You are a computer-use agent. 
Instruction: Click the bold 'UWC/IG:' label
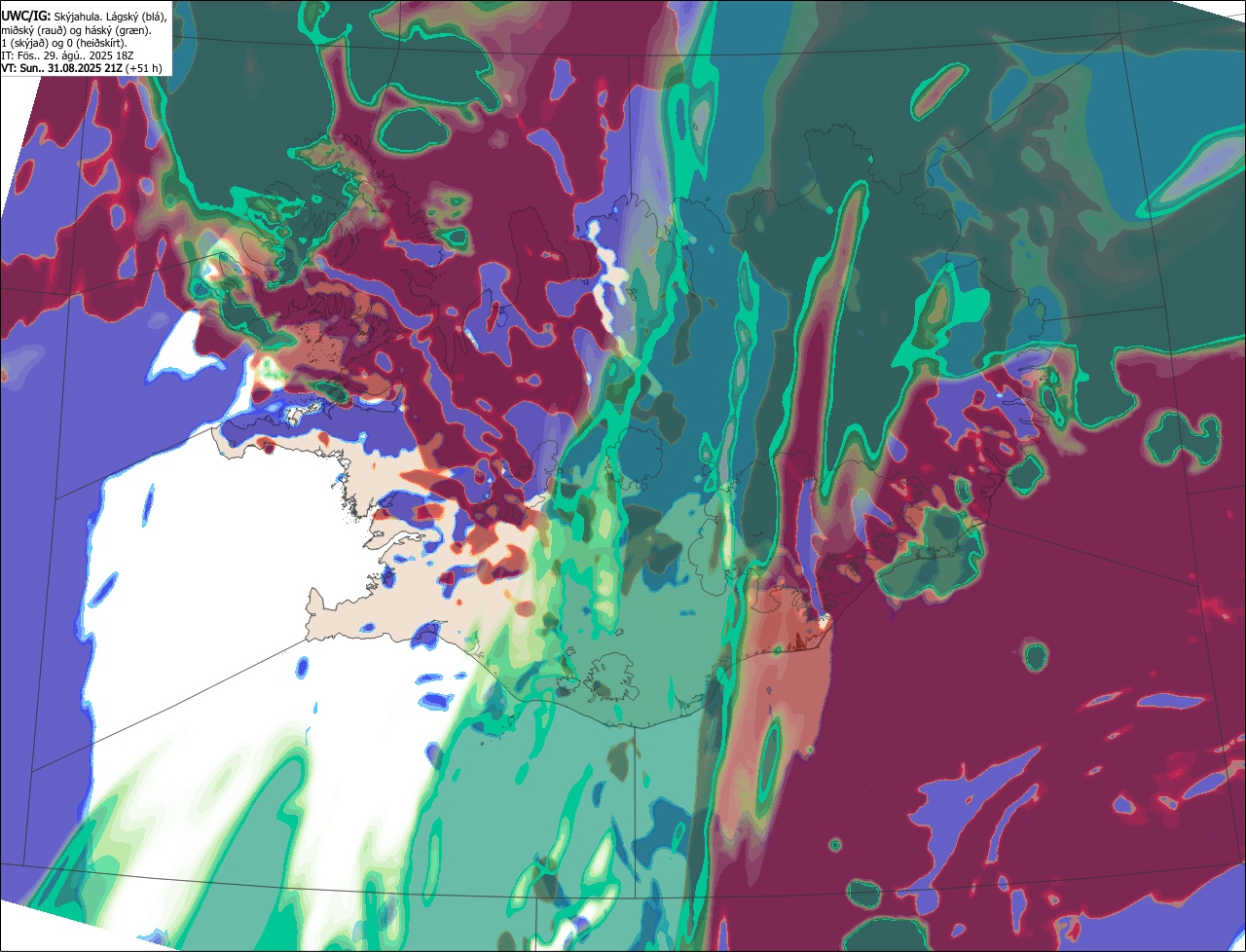click(x=26, y=17)
